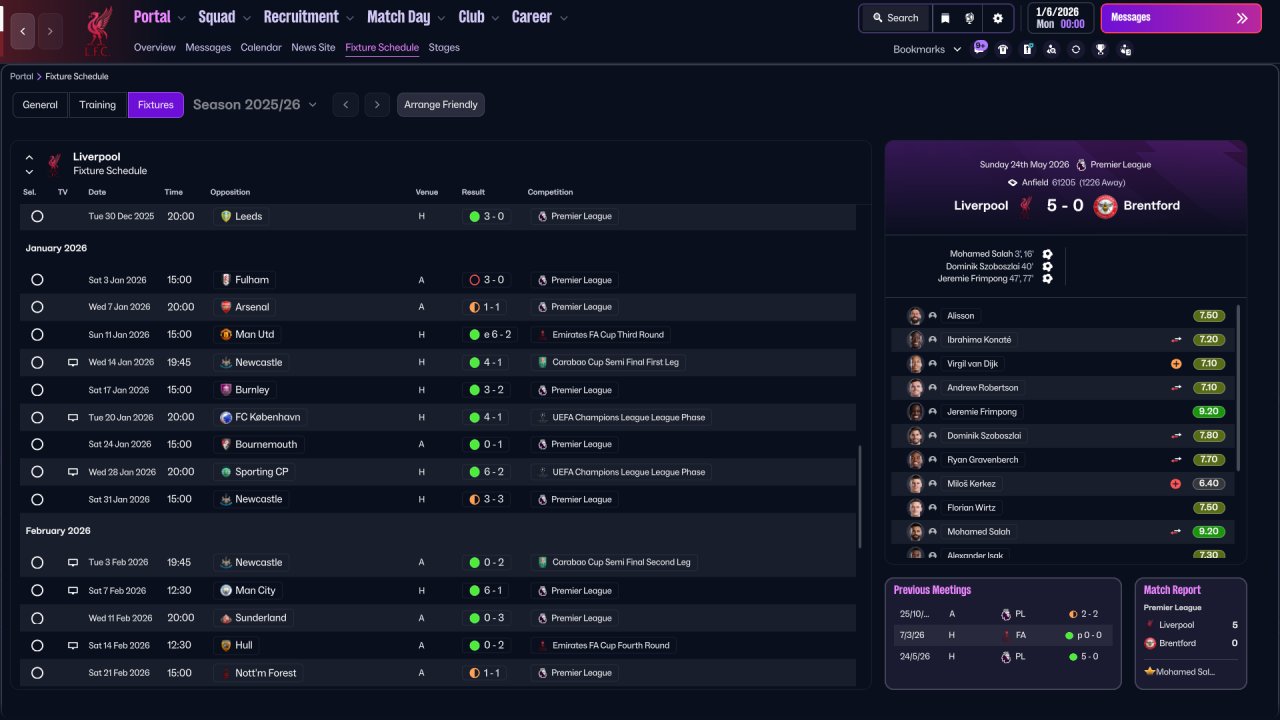Image resolution: width=1280 pixels, height=720 pixels.
Task: Select the Training tab
Action: (x=98, y=105)
